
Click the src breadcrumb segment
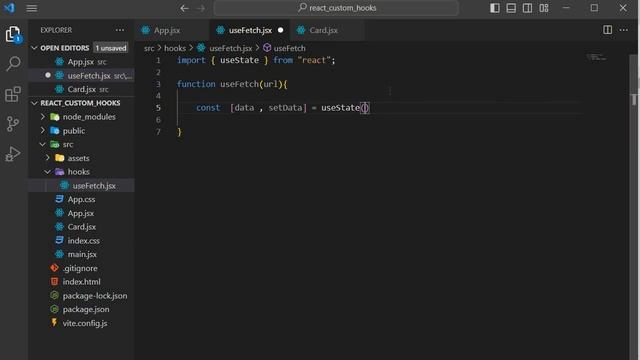149,48
